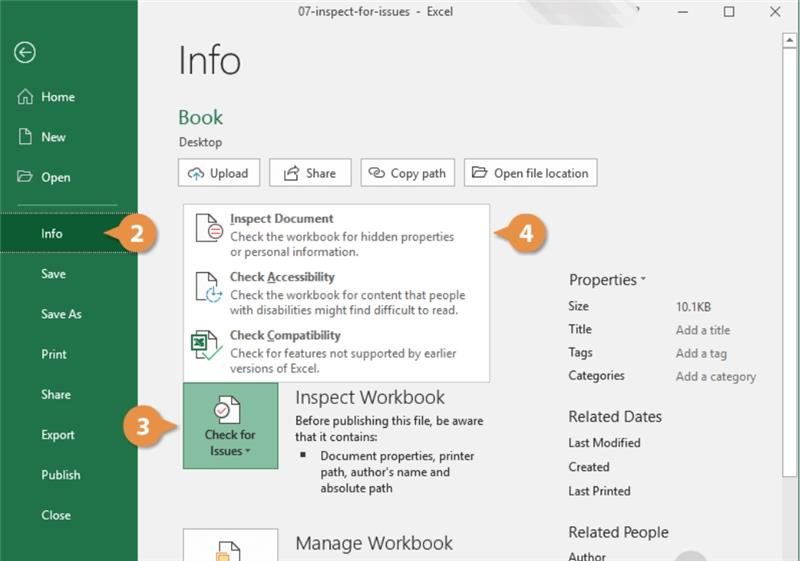The image size is (800, 561).
Task: Click the Open file location button text
Action: [x=541, y=173]
